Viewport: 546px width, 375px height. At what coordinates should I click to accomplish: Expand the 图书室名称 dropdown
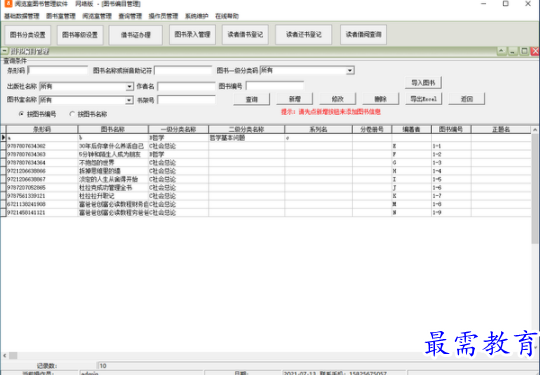(129, 100)
